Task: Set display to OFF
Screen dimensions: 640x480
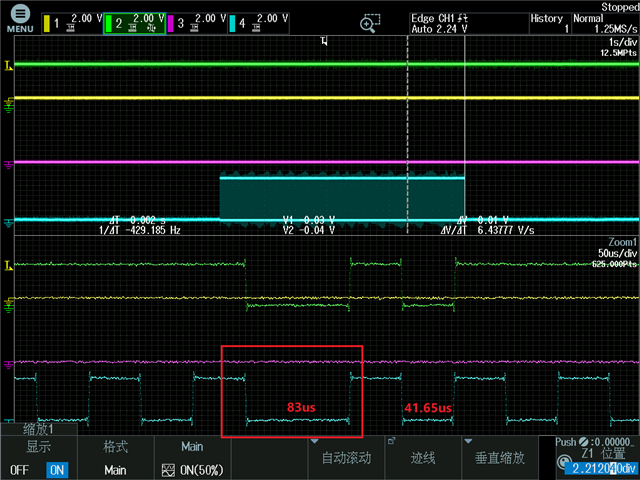Action: 19,470
